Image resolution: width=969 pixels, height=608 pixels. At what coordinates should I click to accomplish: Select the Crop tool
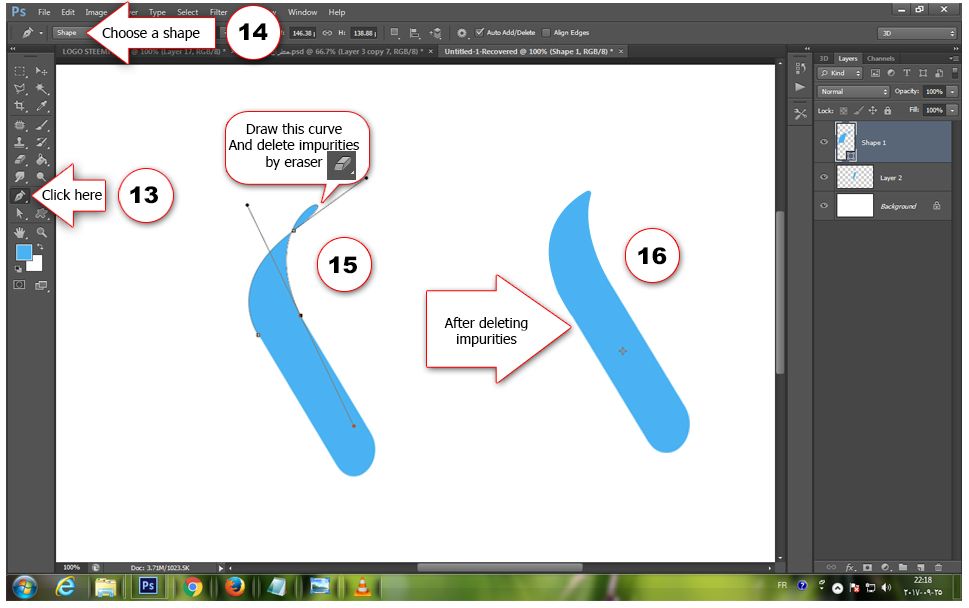(20, 106)
